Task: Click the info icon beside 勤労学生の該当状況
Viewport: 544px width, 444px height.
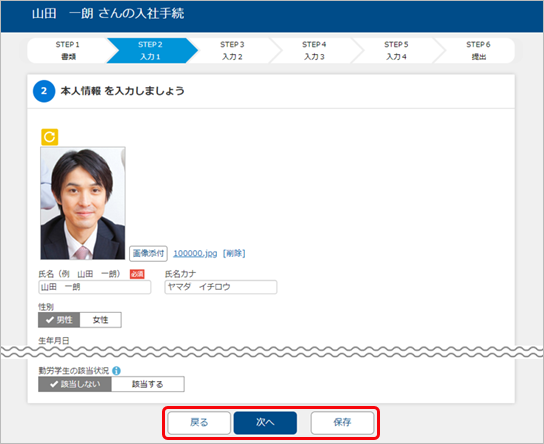Action: pos(117,371)
